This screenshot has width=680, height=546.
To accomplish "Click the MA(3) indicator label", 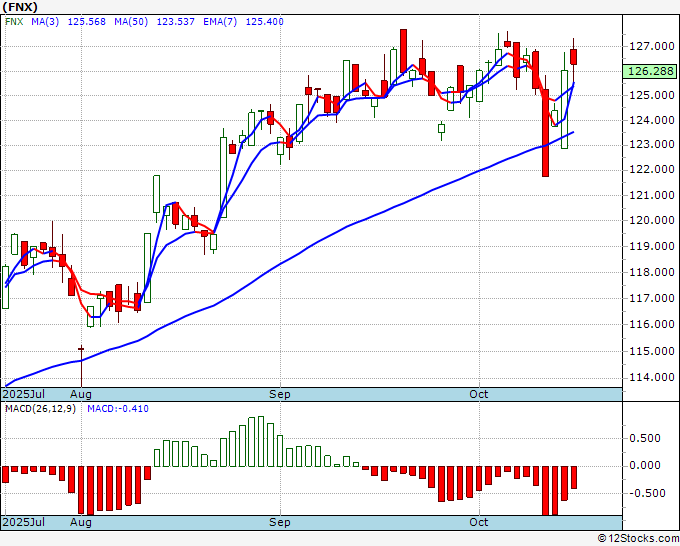I will [45, 21].
